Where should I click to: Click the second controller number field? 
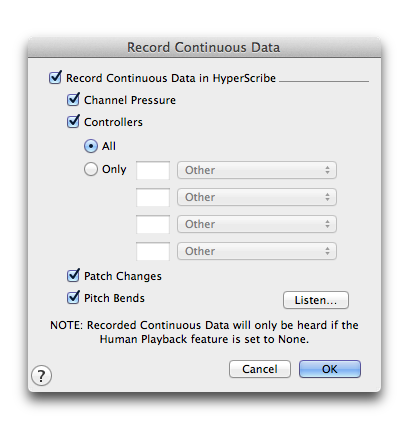[x=153, y=197]
